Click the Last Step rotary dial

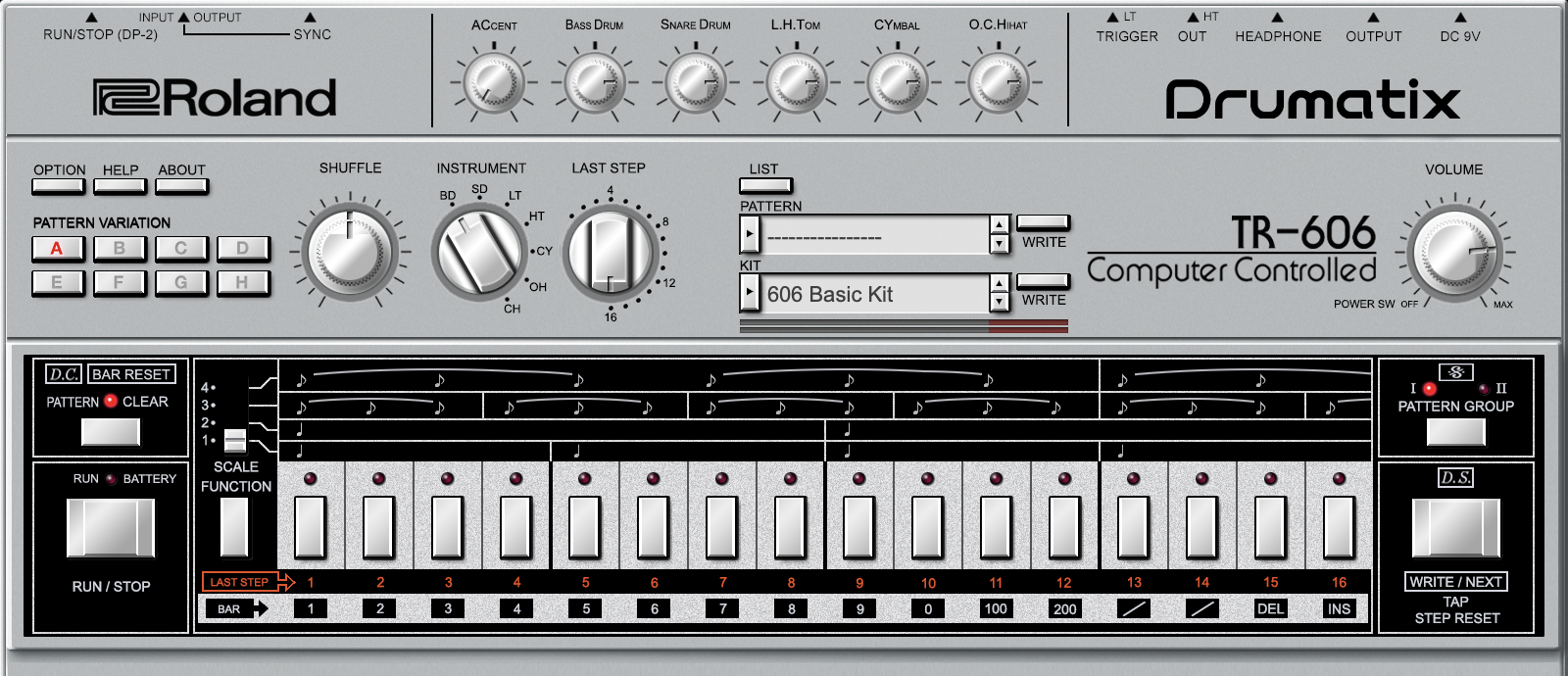coord(611,253)
